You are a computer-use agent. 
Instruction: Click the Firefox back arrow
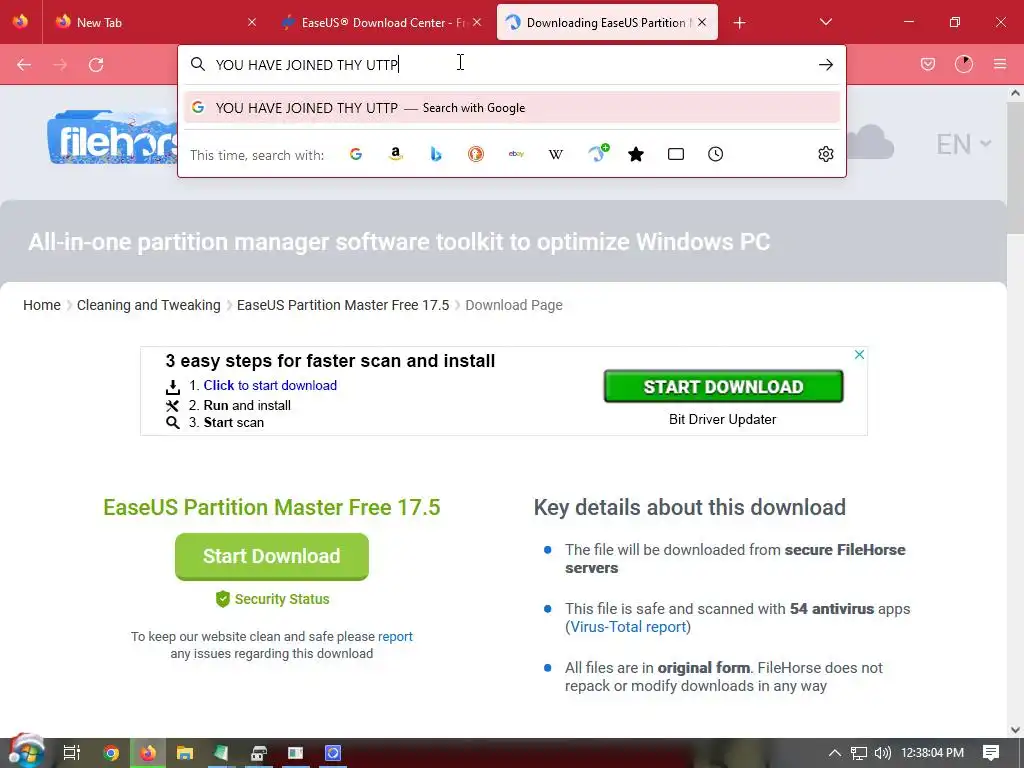[24, 65]
